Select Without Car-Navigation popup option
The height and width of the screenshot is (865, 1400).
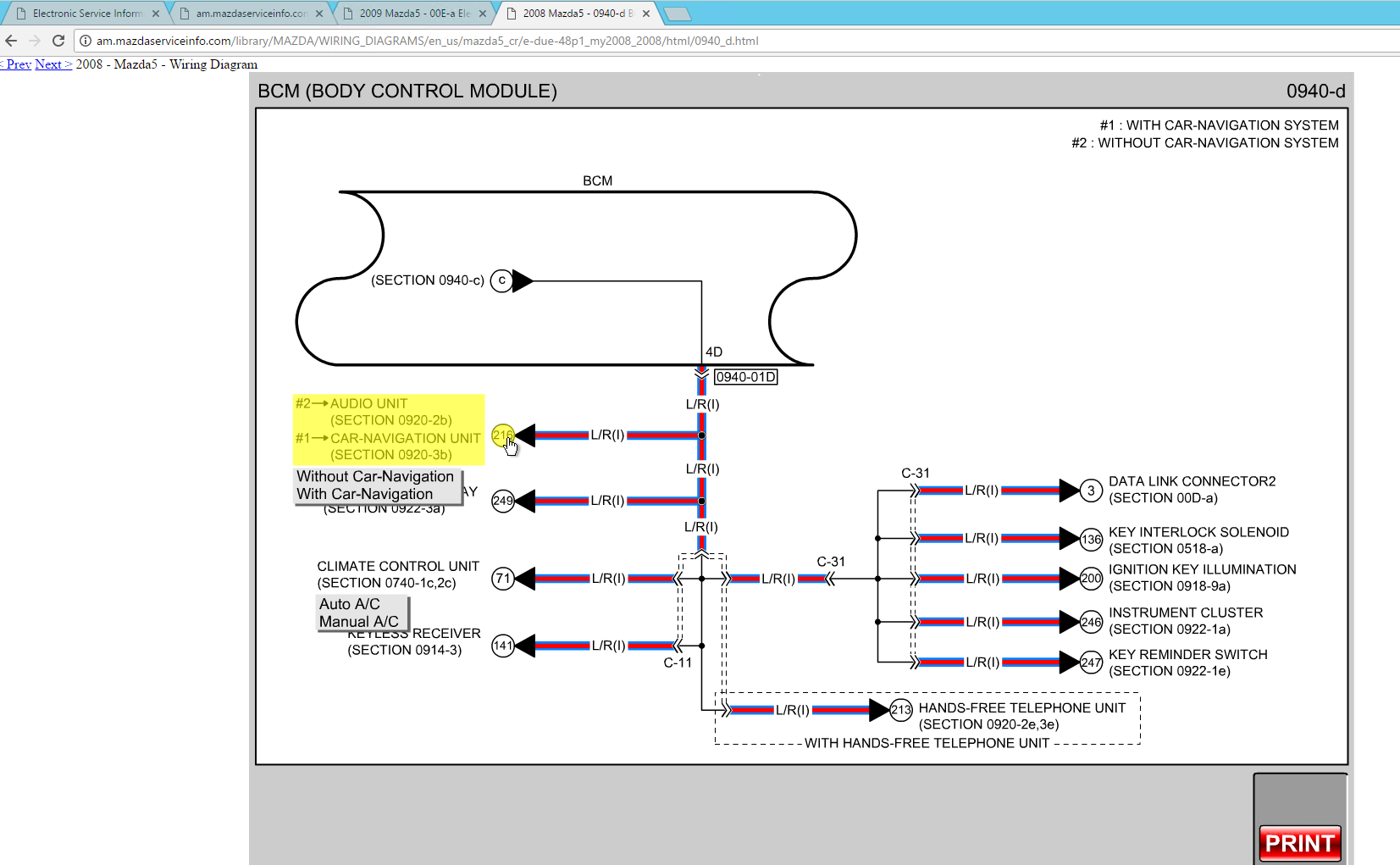375,477
